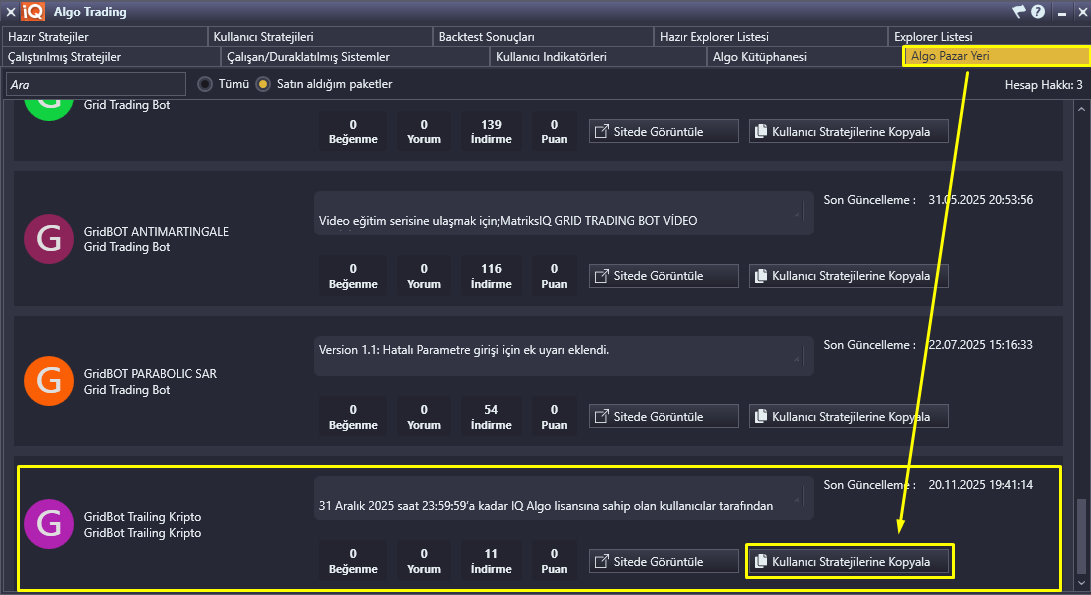
Task: Click the date 31.05.2025 20:53:56
Action: click(980, 200)
